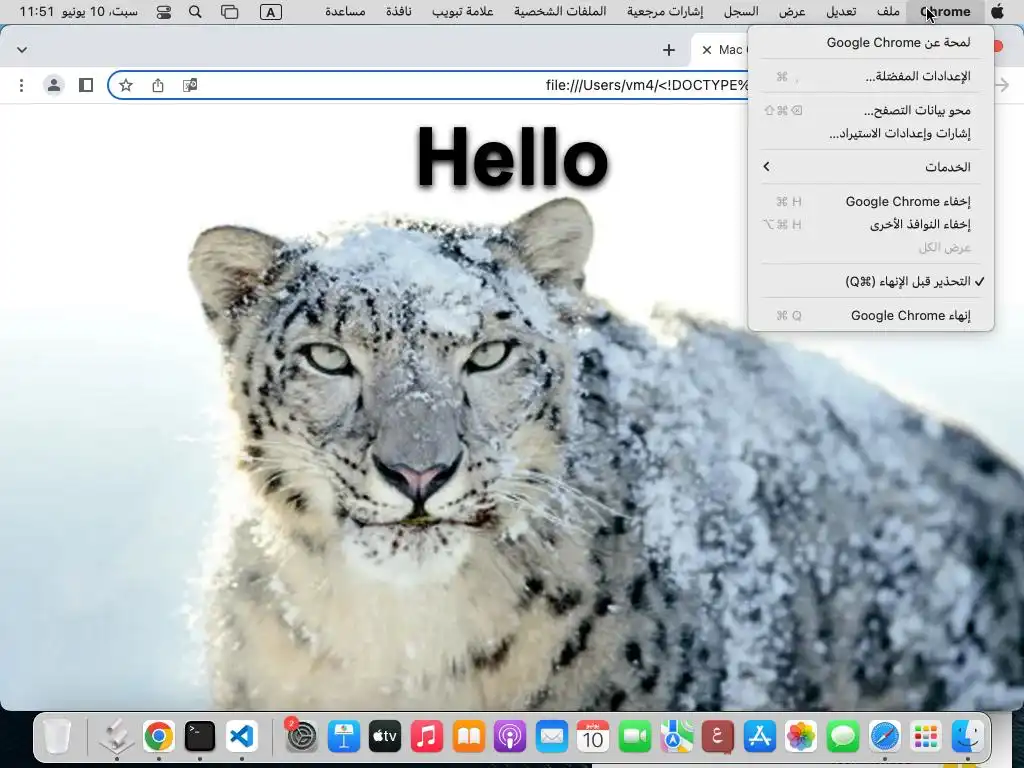
Task: Open Maps from the Dock
Action: tap(677, 737)
